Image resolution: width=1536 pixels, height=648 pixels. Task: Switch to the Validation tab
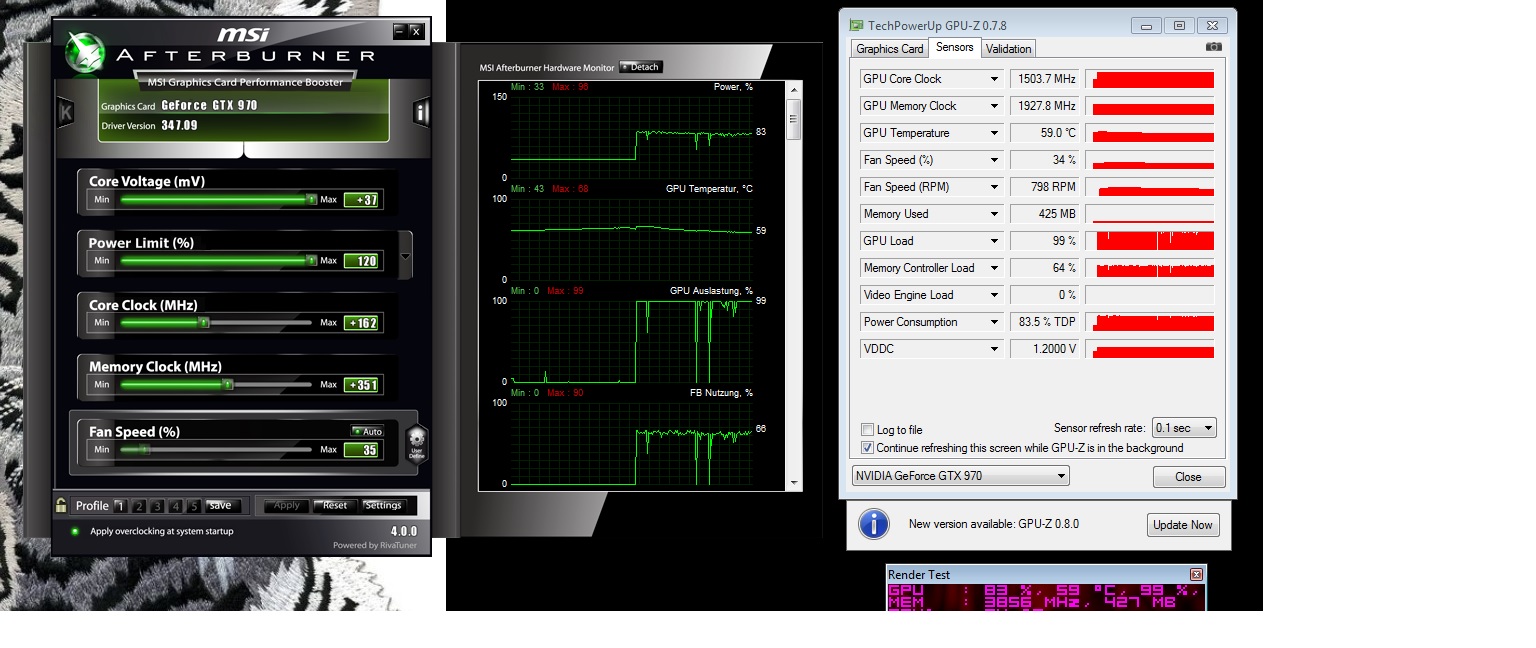(x=1008, y=49)
